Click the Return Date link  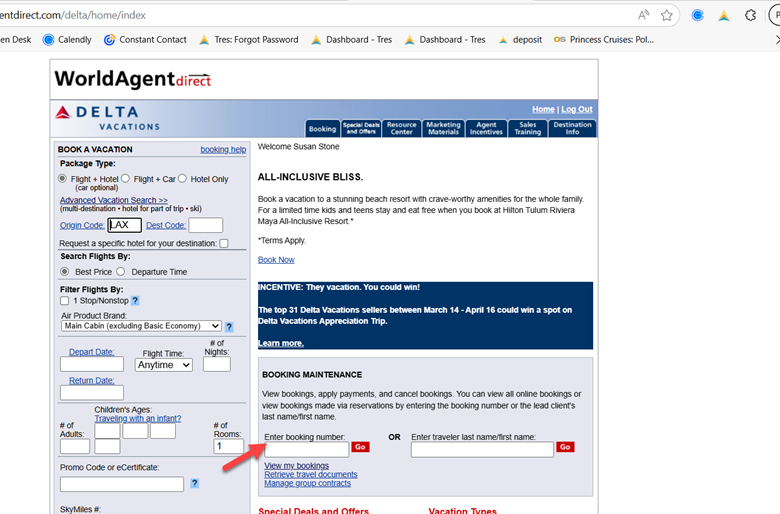tap(92, 381)
